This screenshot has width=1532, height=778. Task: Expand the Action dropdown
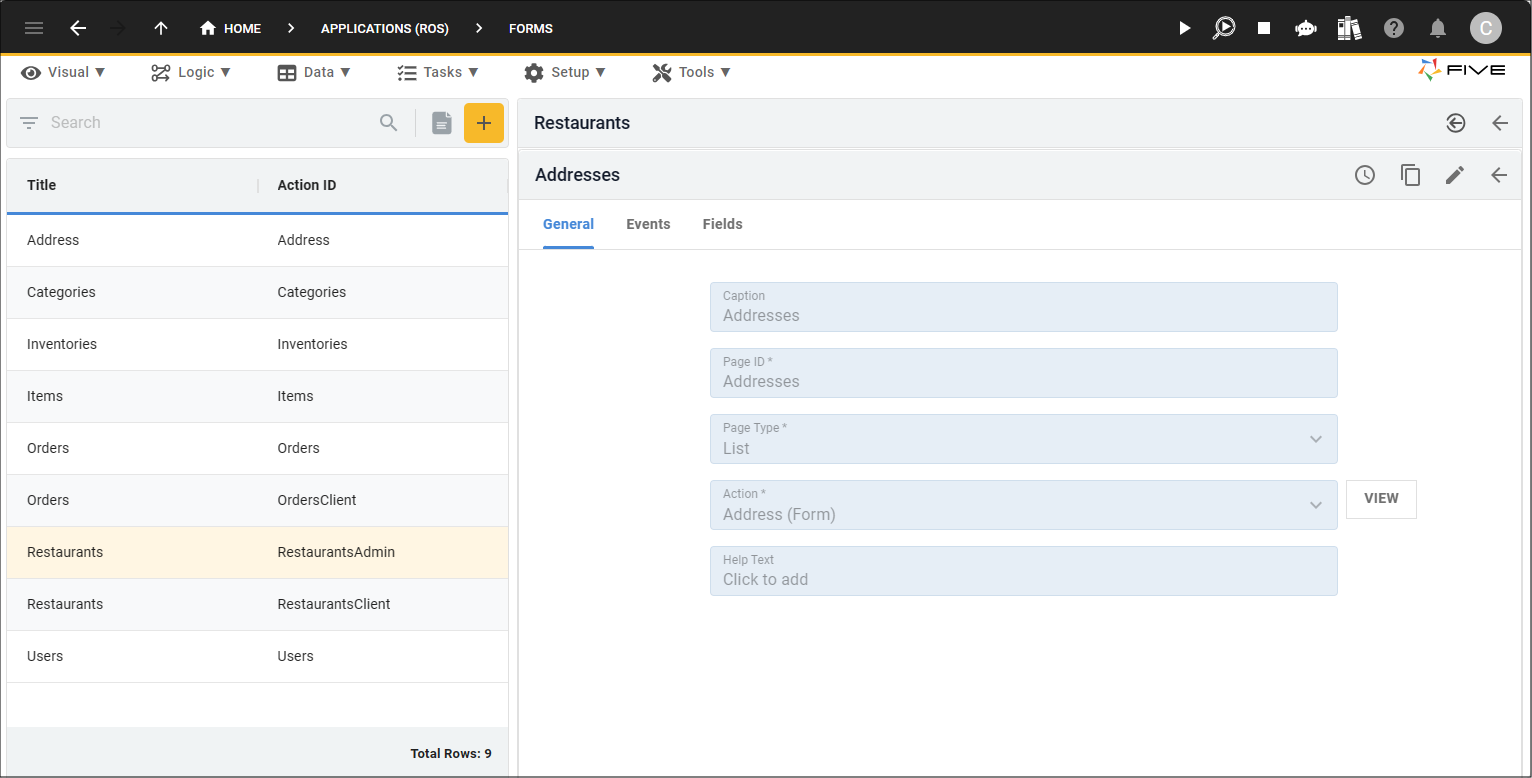point(1023,505)
